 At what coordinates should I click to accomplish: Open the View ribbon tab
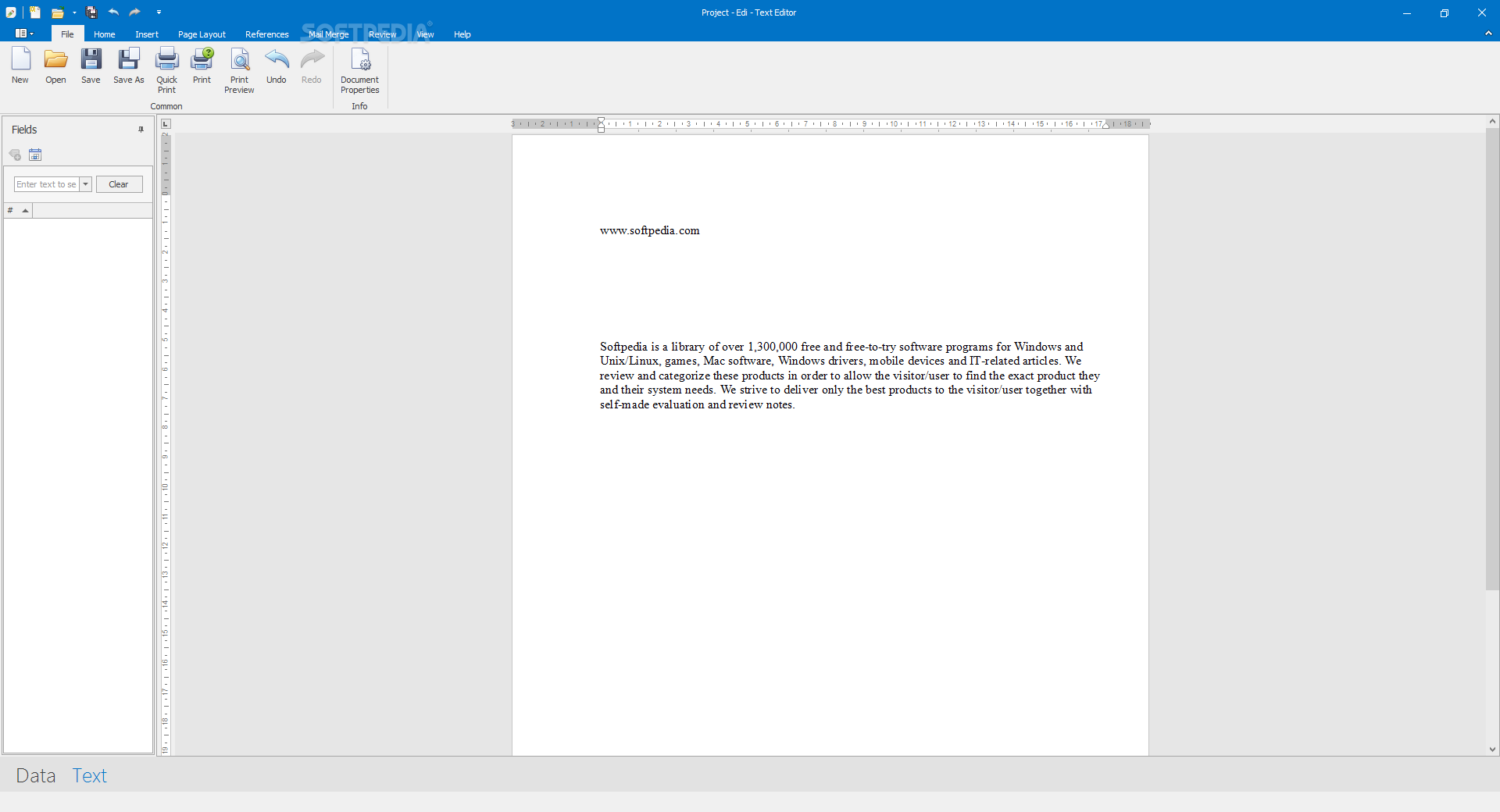click(x=425, y=34)
